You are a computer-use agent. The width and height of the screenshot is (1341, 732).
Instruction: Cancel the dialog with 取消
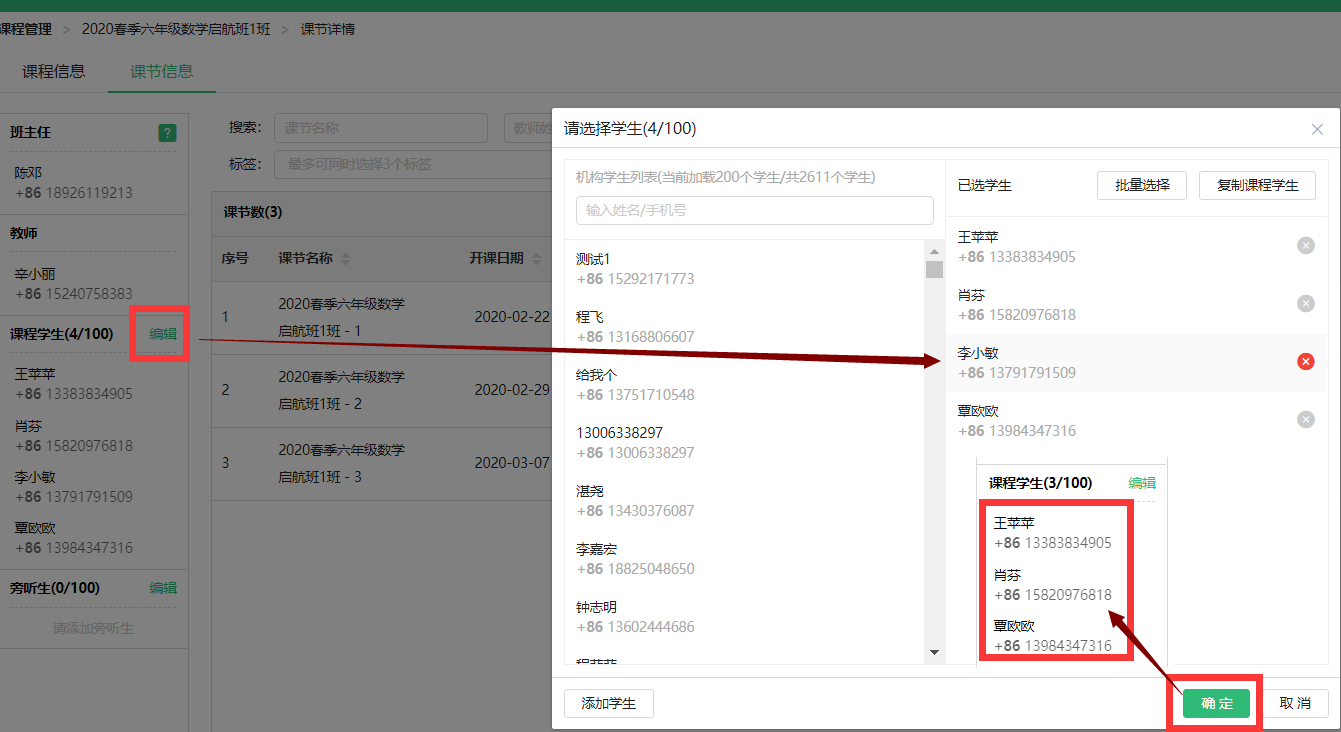pyautogui.click(x=1296, y=703)
